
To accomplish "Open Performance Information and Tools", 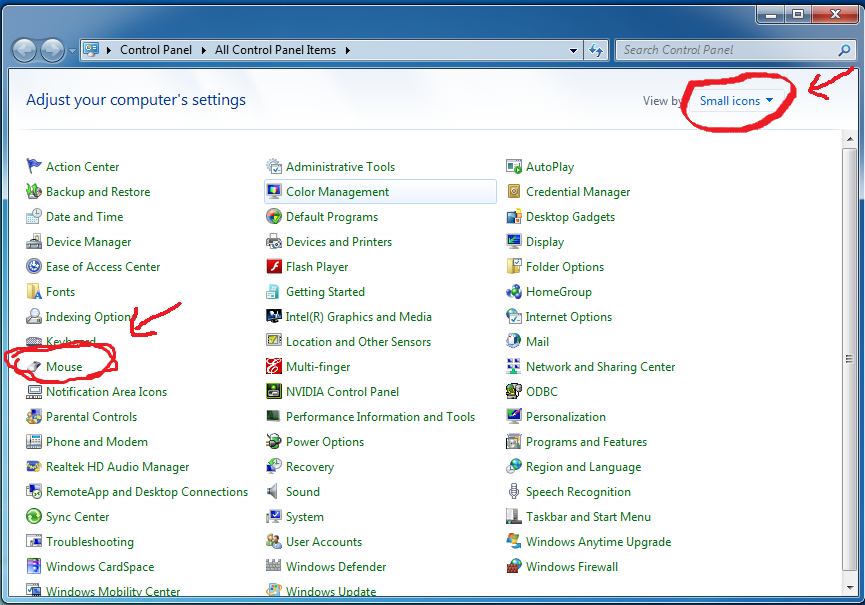I will [x=380, y=416].
